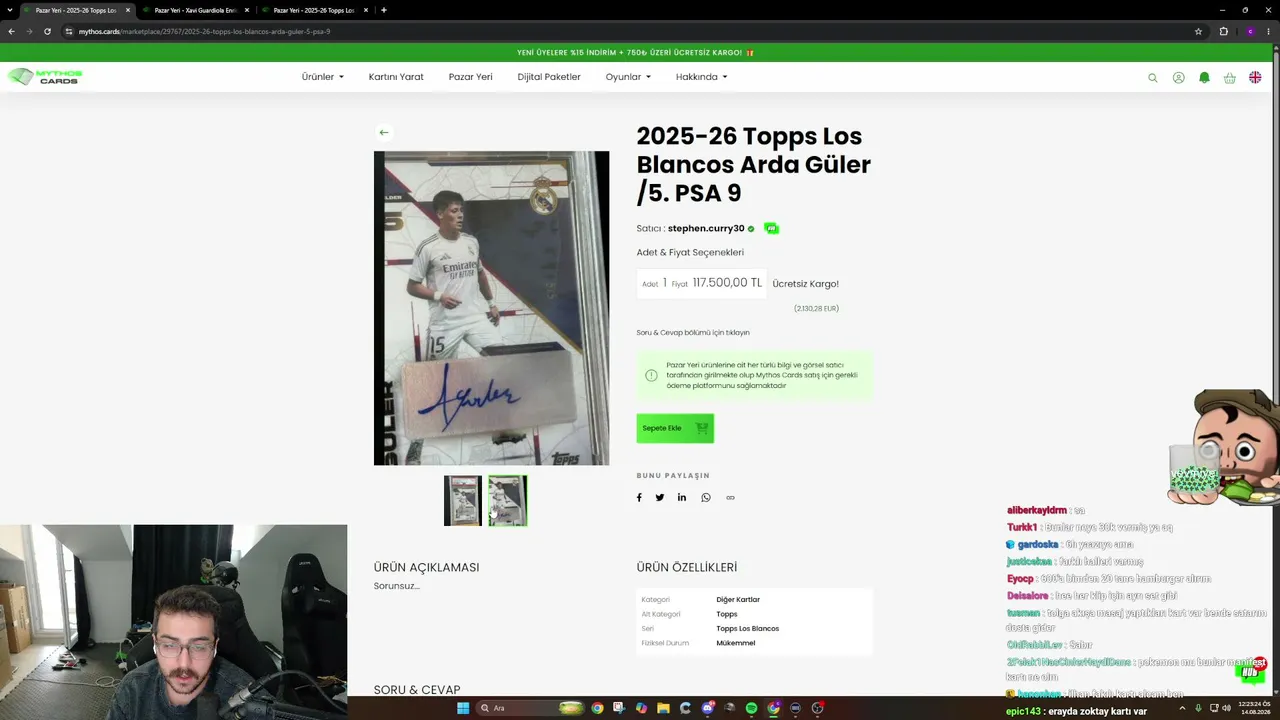1280x720 pixels.
Task: Click the ÜRÜN AÇIKLAMASI heading
Action: pyautogui.click(x=427, y=567)
